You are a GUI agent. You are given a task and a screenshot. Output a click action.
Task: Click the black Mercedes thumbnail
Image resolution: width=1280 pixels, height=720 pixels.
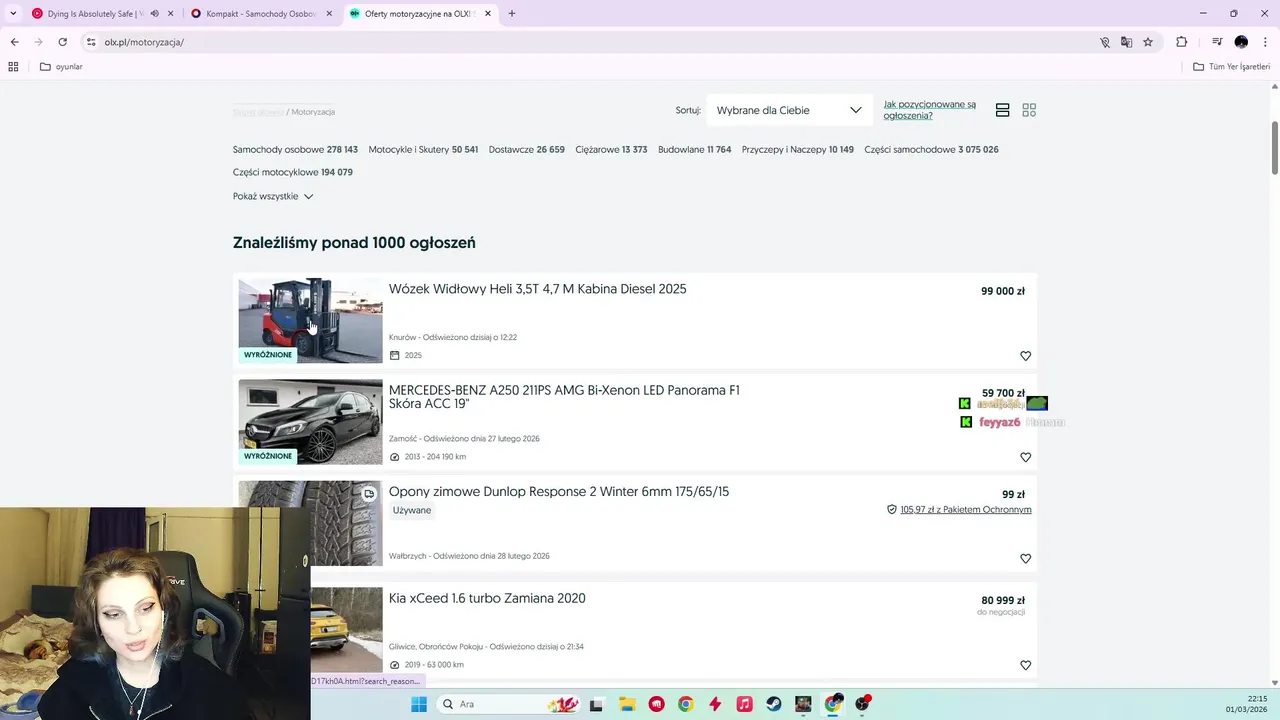coord(310,421)
